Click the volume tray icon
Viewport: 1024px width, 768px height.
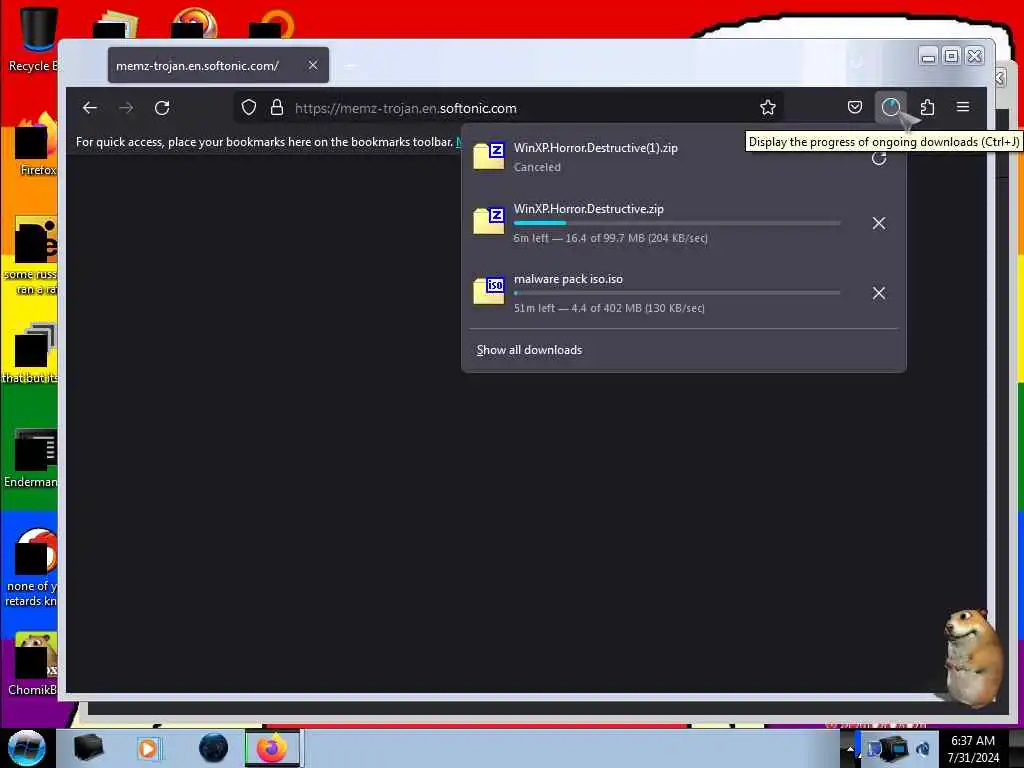pyautogui.click(x=923, y=749)
